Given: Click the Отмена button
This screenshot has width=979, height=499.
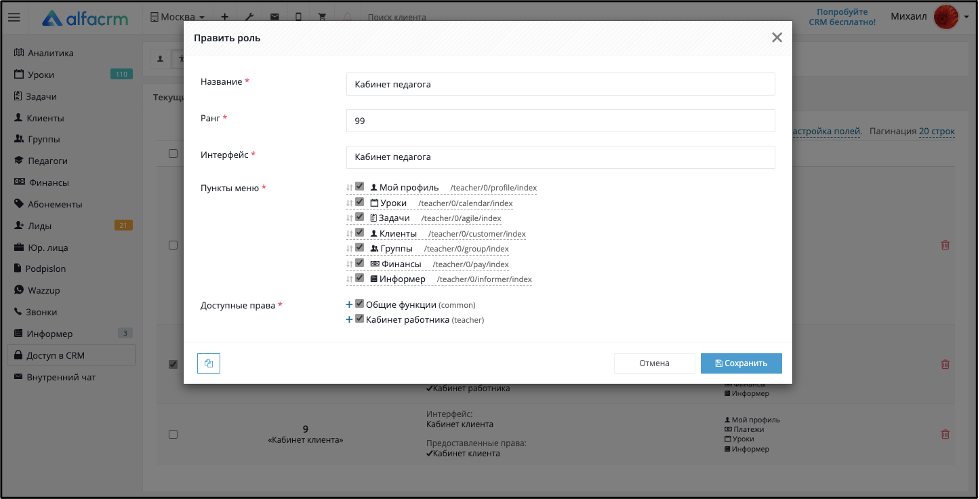Looking at the screenshot, I should 654,363.
